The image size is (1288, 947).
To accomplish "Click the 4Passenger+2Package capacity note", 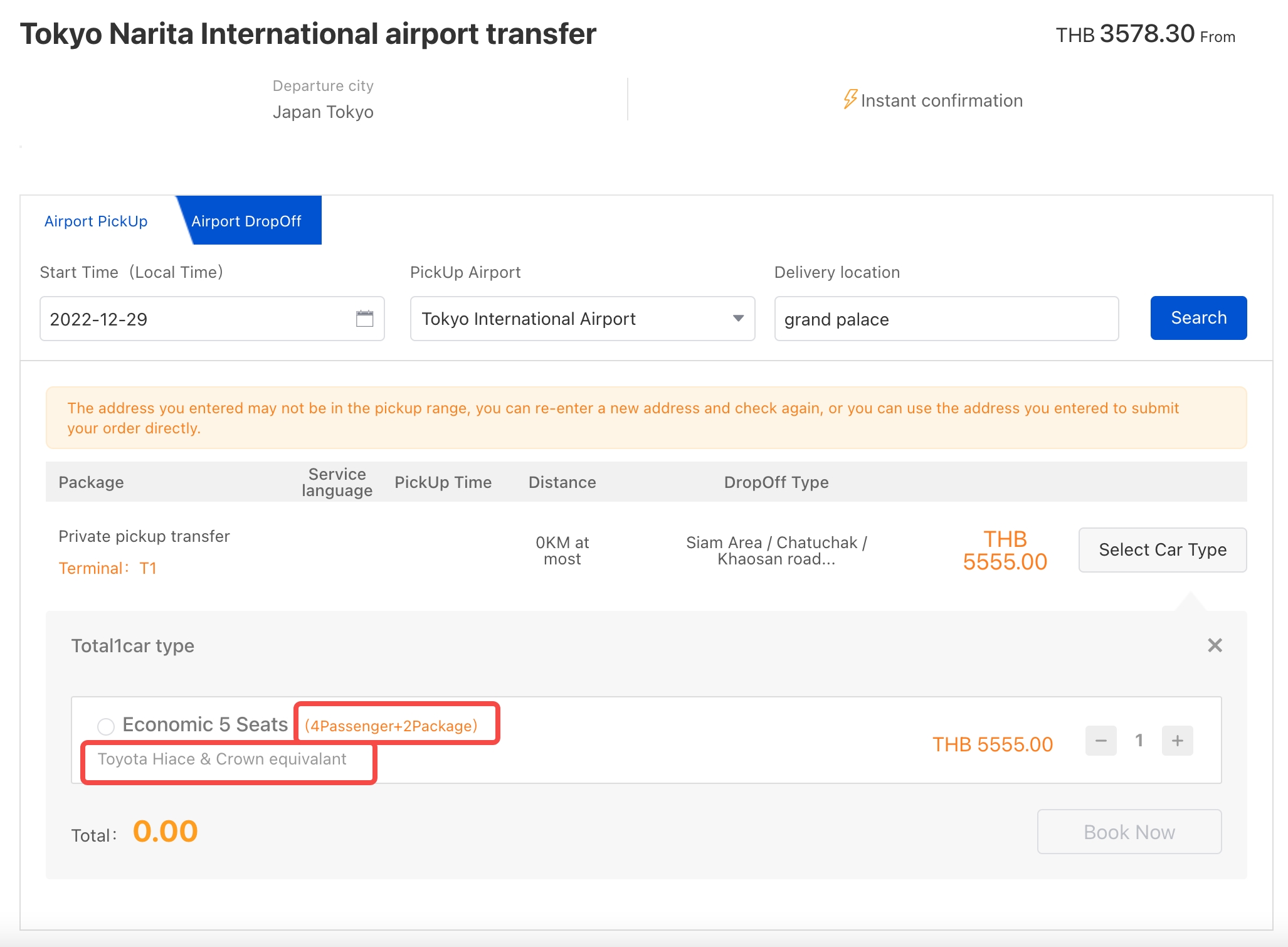I will point(391,726).
